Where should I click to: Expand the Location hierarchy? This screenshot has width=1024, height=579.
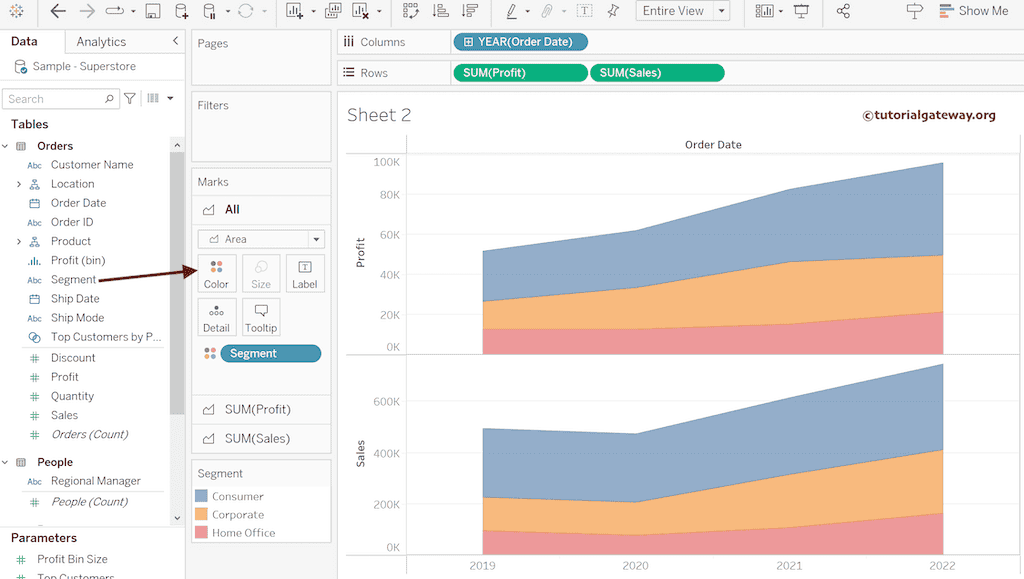click(19, 184)
